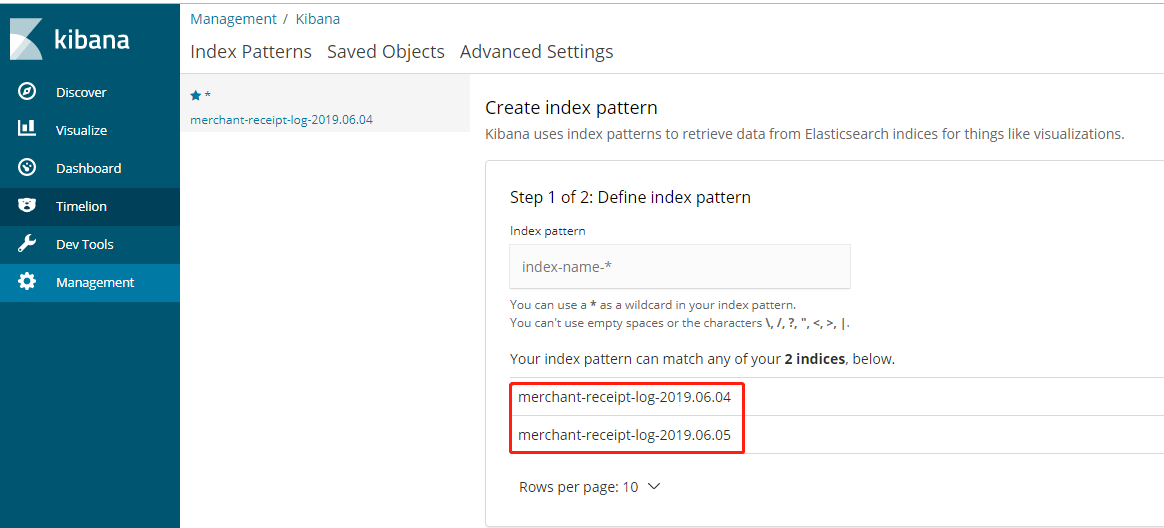Screen dimensions: 1164x528
Task: Click the Management breadcrumb link
Action: click(234, 19)
